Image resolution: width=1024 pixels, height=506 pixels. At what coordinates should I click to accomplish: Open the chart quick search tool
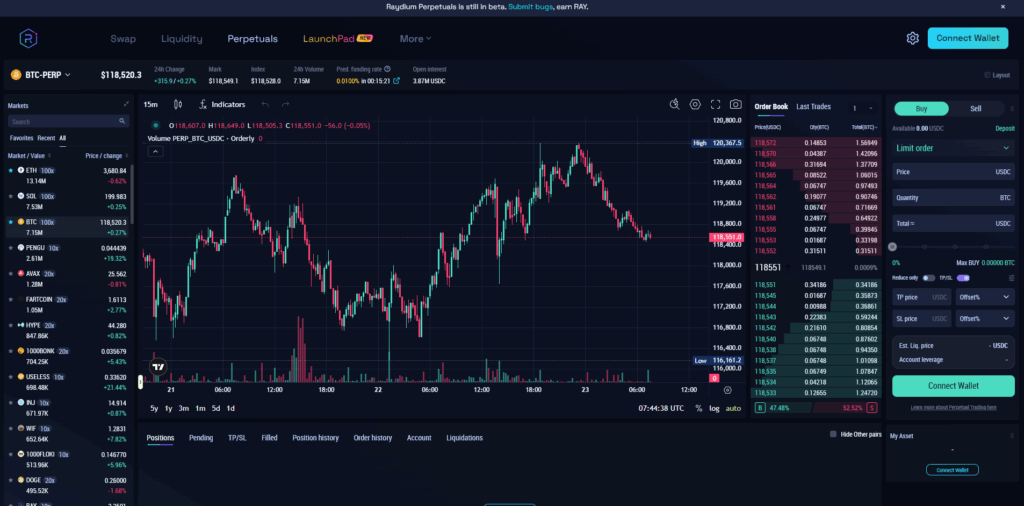coord(675,104)
